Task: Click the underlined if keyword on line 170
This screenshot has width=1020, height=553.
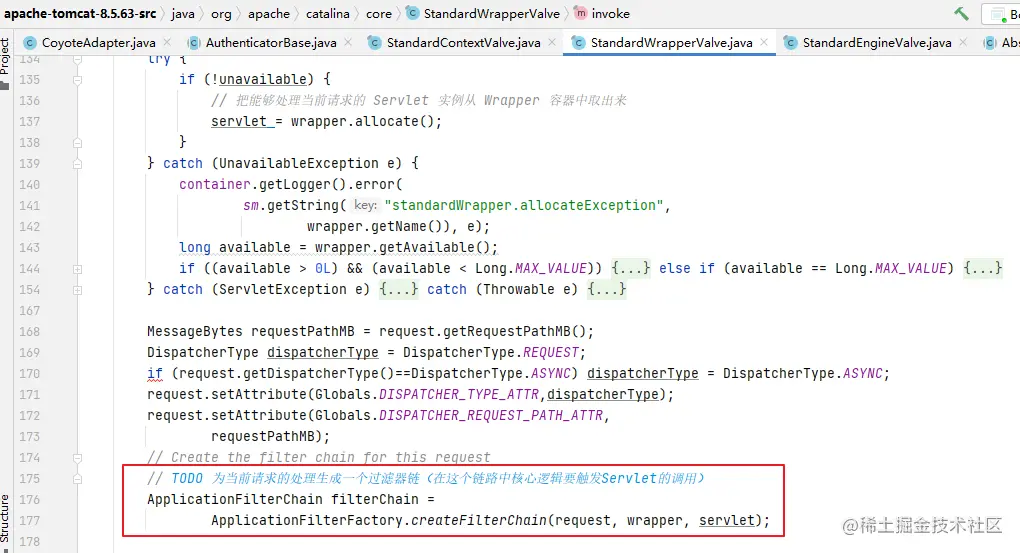Action: click(x=155, y=373)
